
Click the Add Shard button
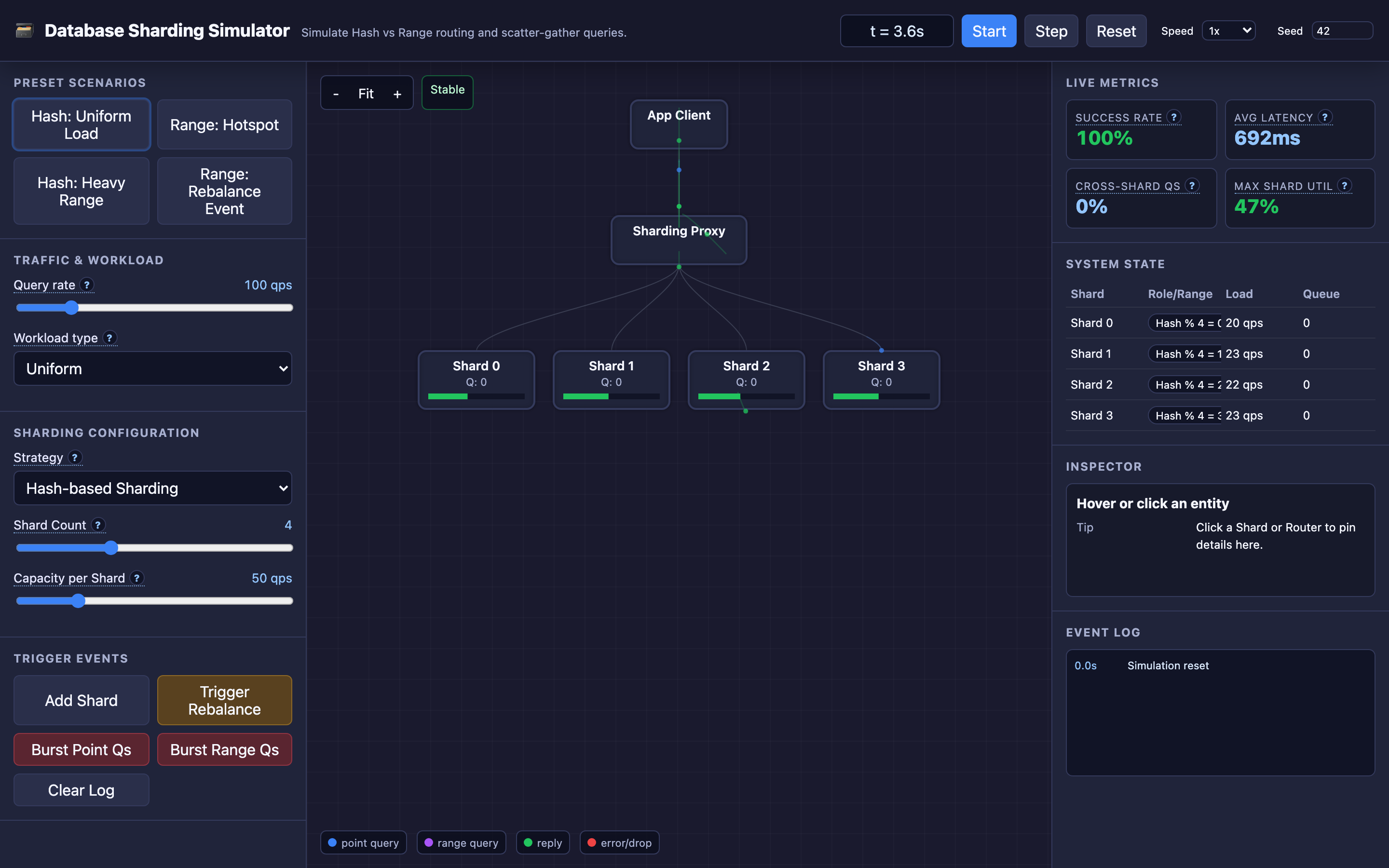click(x=82, y=700)
